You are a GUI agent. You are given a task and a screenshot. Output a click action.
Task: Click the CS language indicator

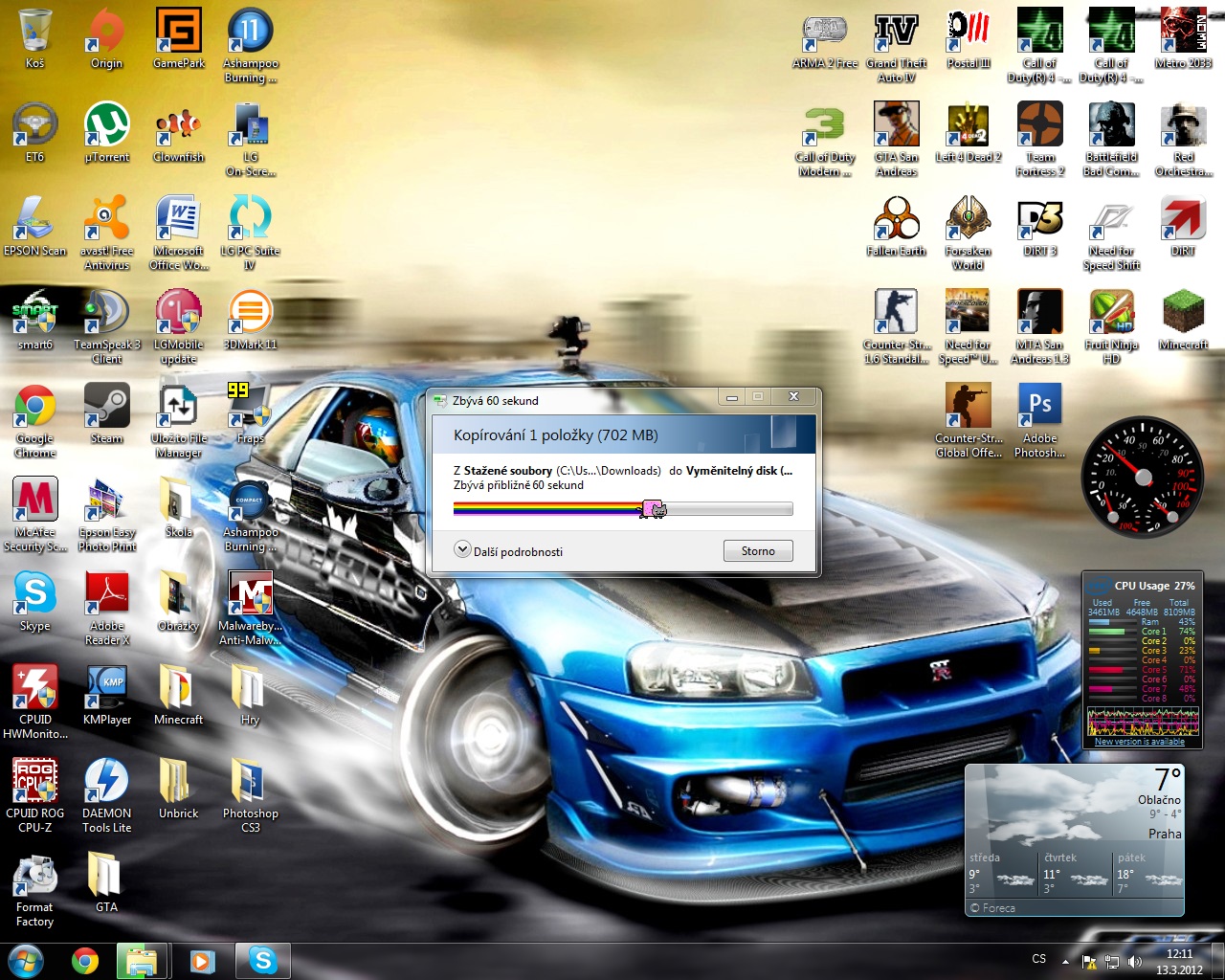coord(1039,959)
